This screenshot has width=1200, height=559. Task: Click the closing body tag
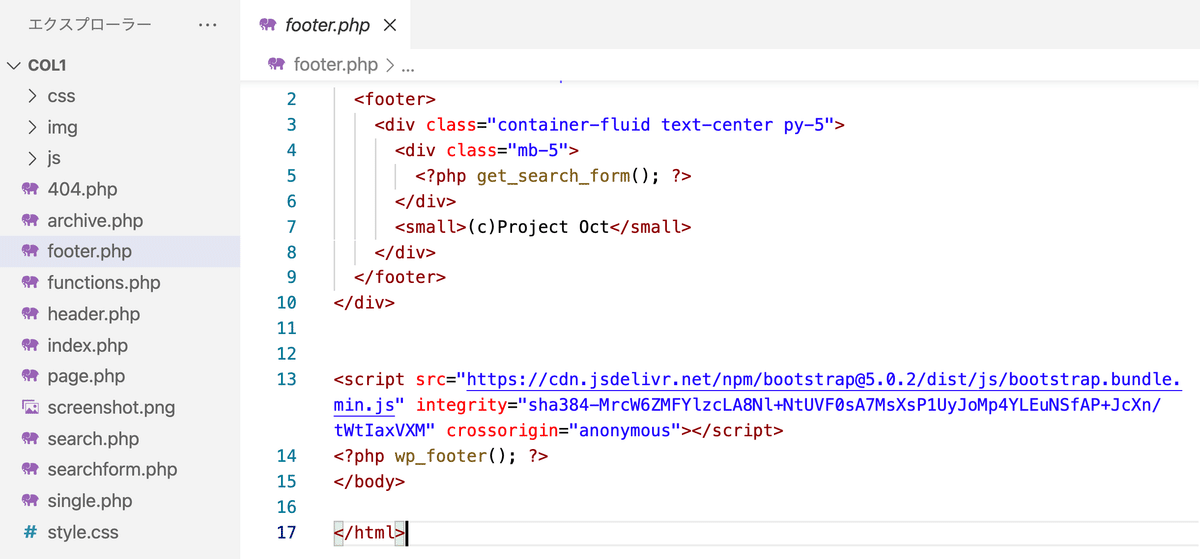click(x=369, y=481)
